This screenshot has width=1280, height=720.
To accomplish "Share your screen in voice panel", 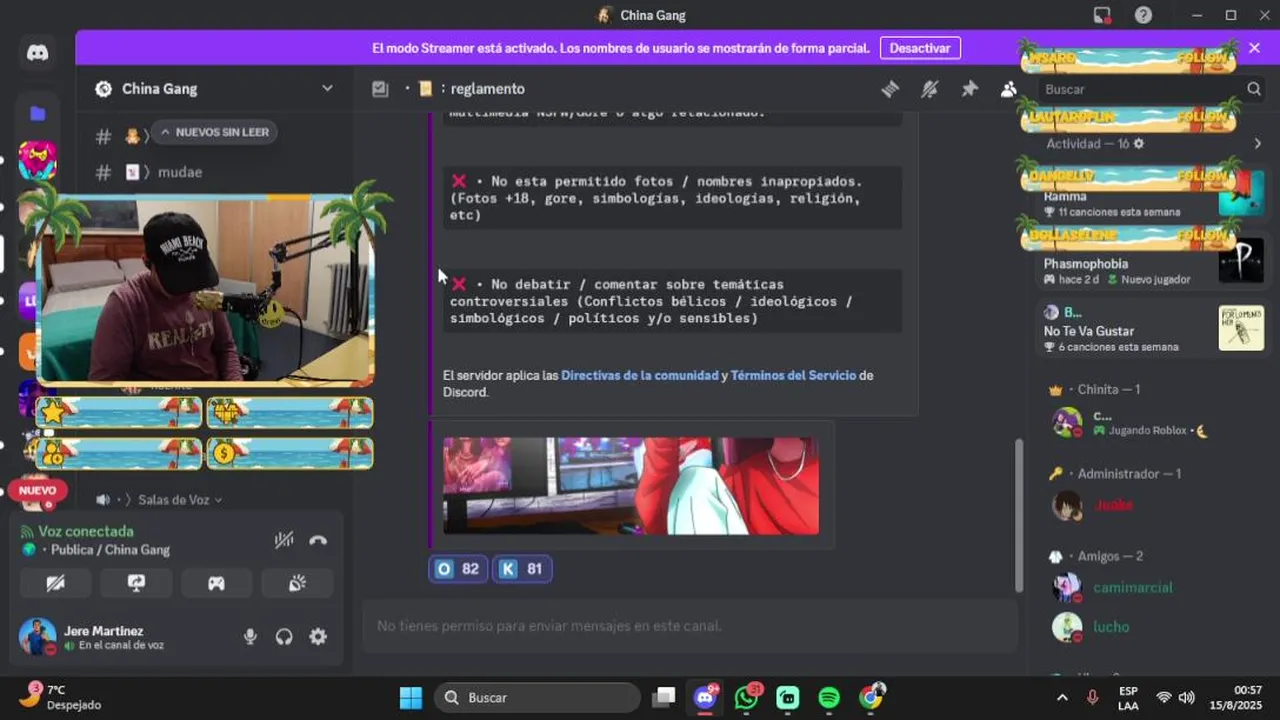I will [x=136, y=583].
